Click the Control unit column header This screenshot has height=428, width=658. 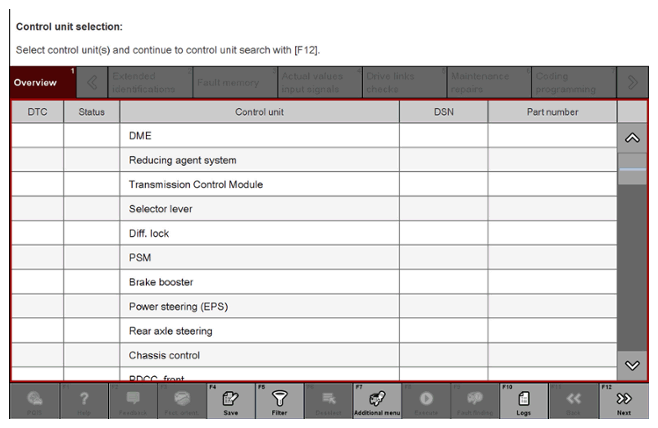[260, 112]
